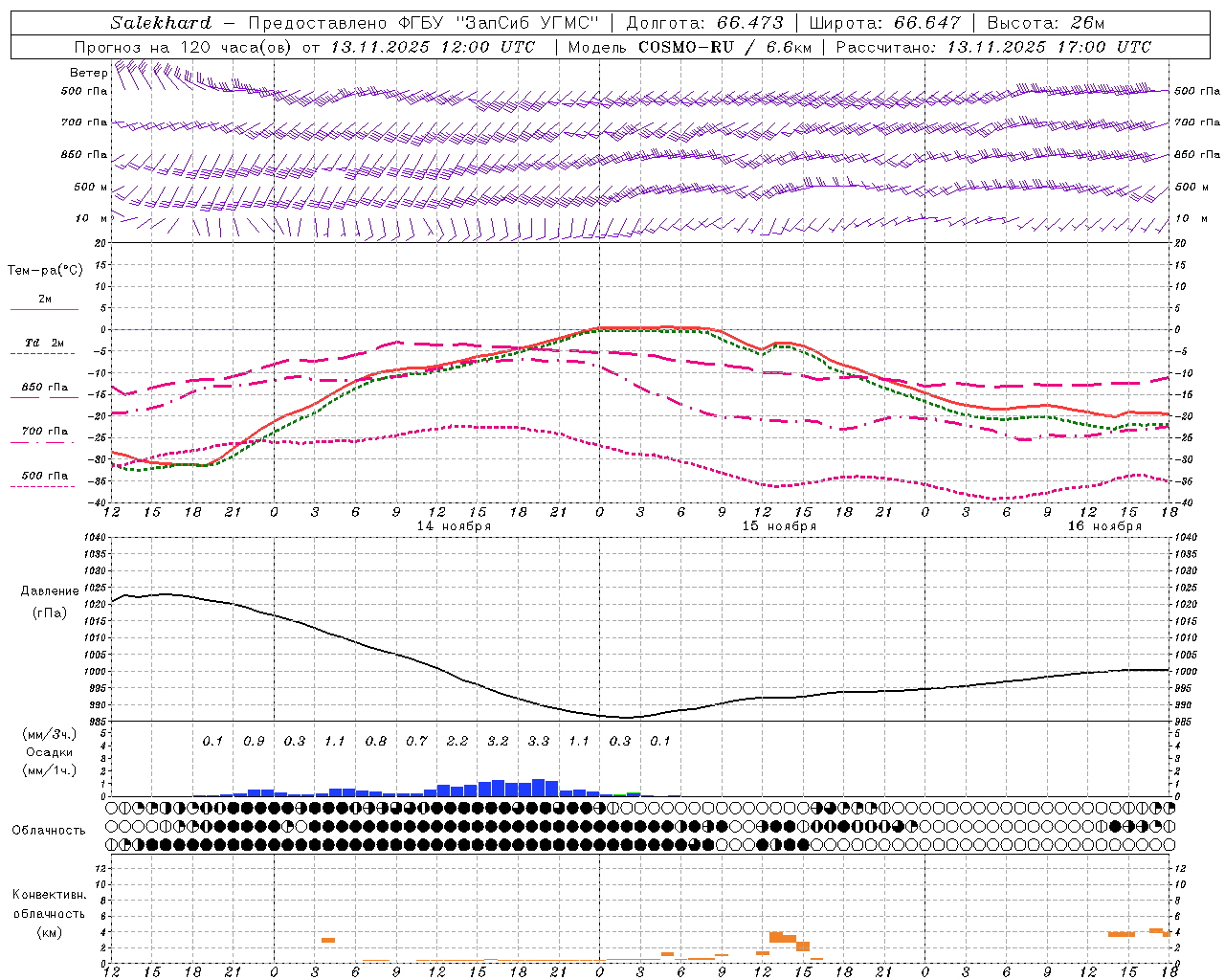1225x980 pixels.
Task: Click the Ветер wind panel label
Action: pyautogui.click(x=89, y=73)
